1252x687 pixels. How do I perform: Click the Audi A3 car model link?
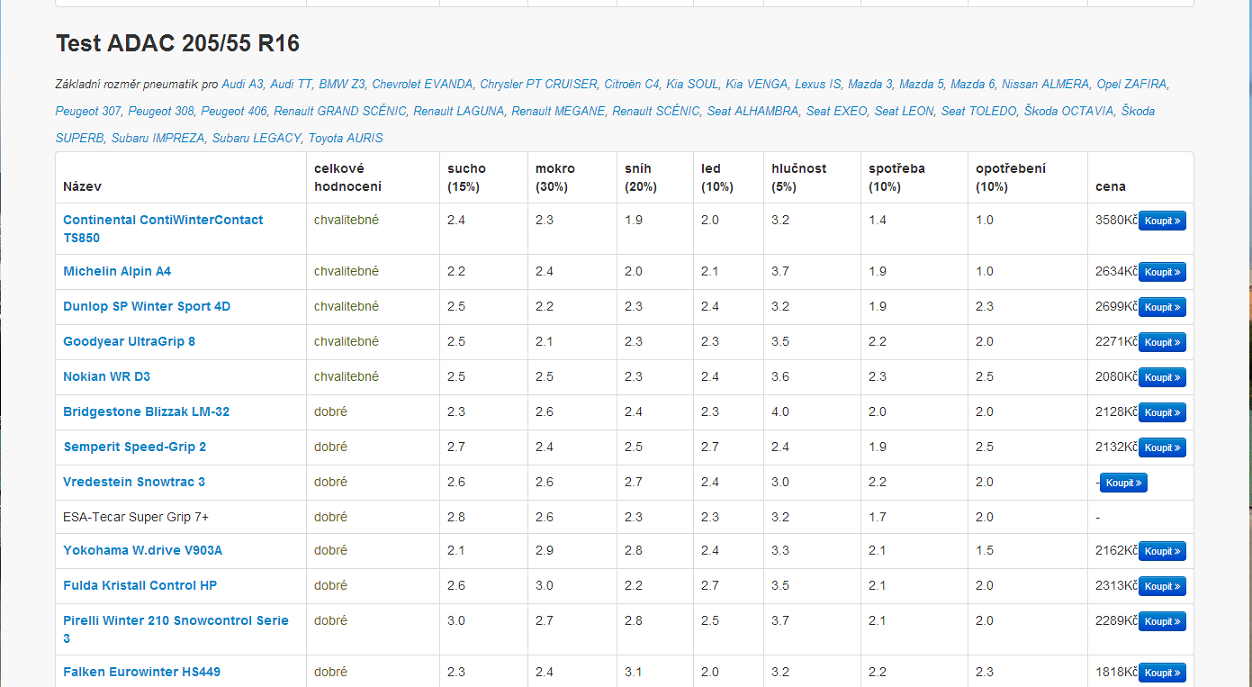(242, 85)
